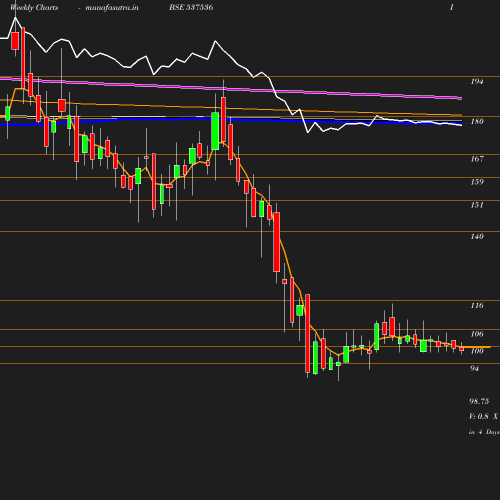The image size is (500, 500).
Task: Click the large green candle near 180 level
Action: tap(215, 131)
